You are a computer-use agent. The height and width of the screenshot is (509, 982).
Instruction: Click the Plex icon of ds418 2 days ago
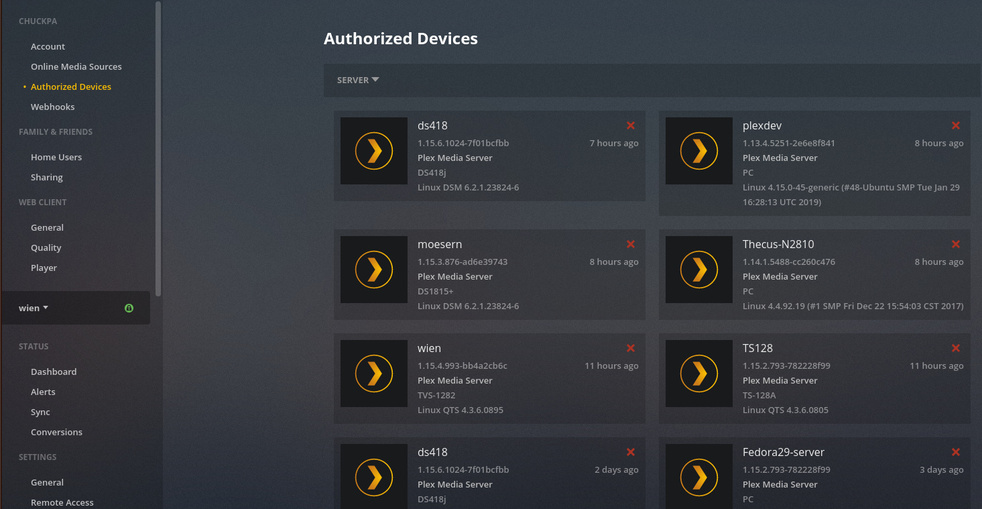(374, 476)
